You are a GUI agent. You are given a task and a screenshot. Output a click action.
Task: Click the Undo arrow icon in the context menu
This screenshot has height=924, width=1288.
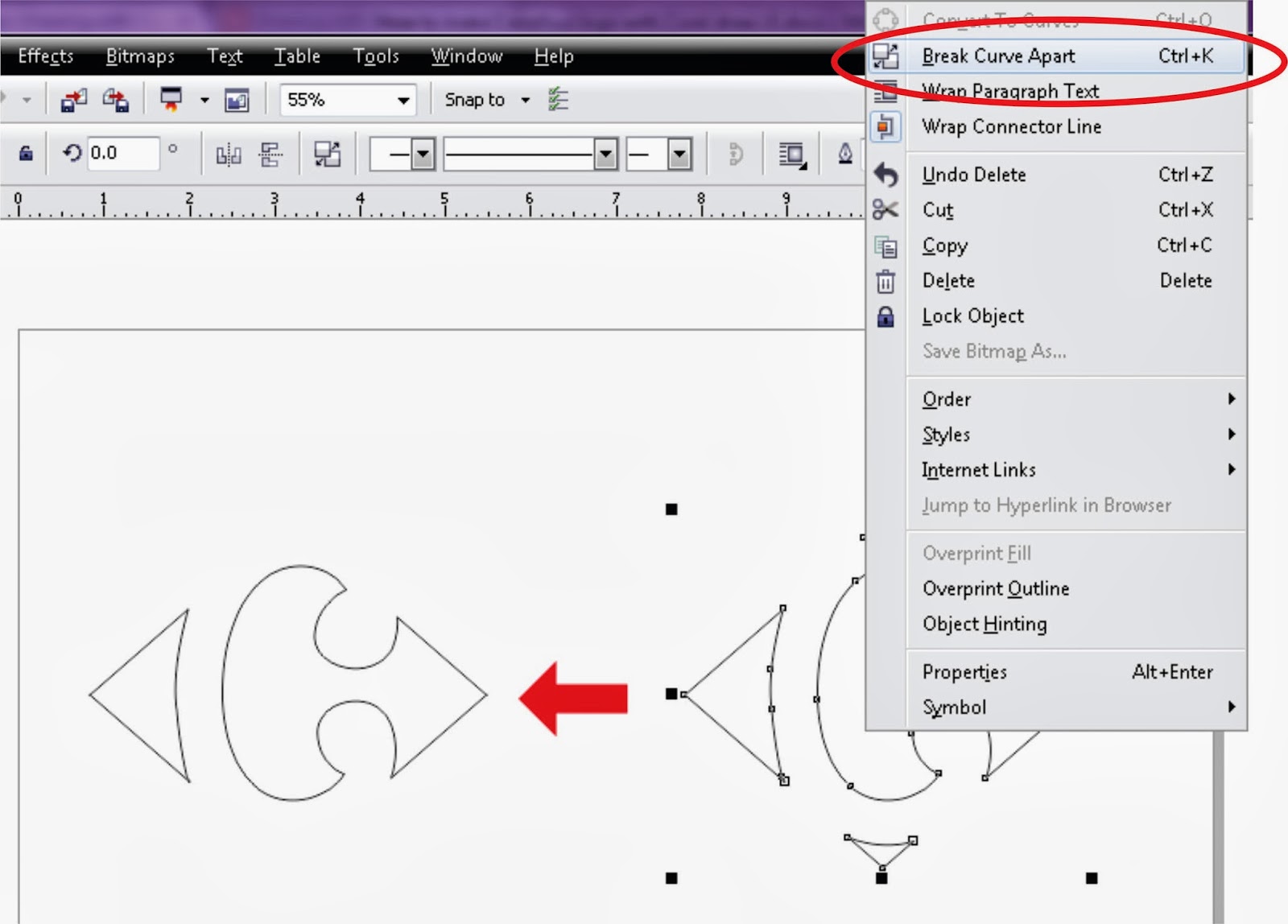[885, 175]
